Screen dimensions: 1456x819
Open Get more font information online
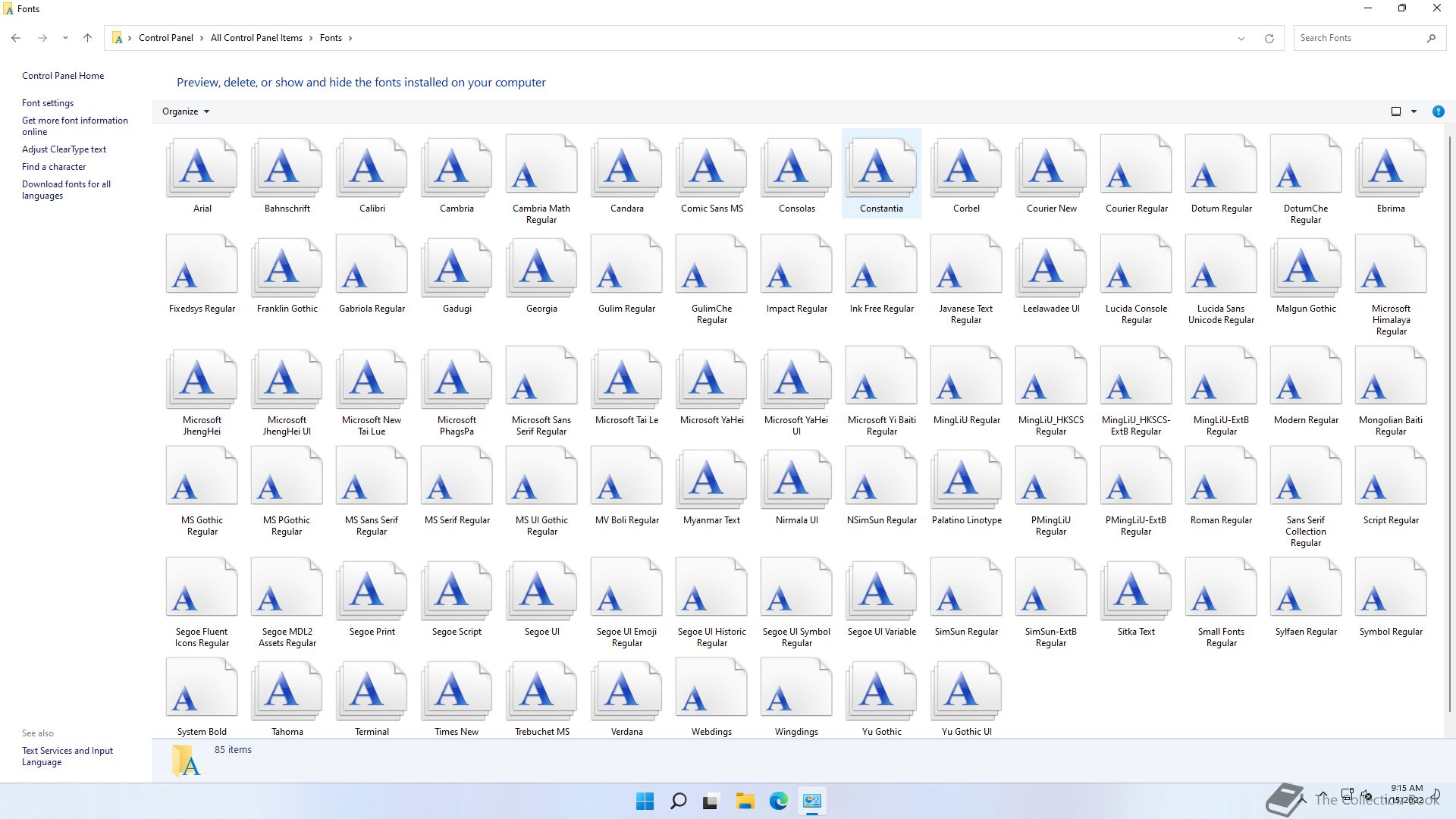75,126
